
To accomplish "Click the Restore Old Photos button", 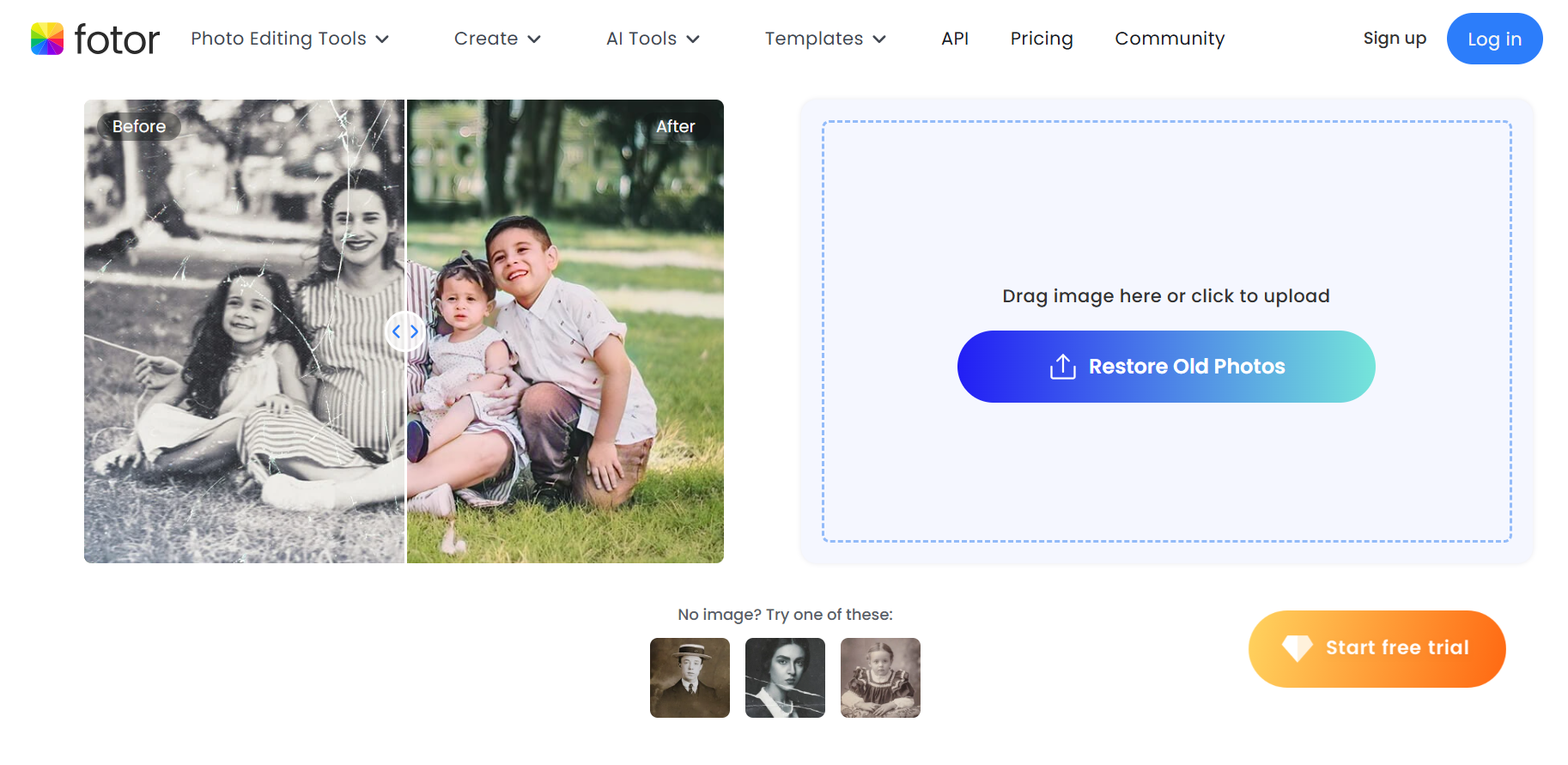I will pos(1165,367).
